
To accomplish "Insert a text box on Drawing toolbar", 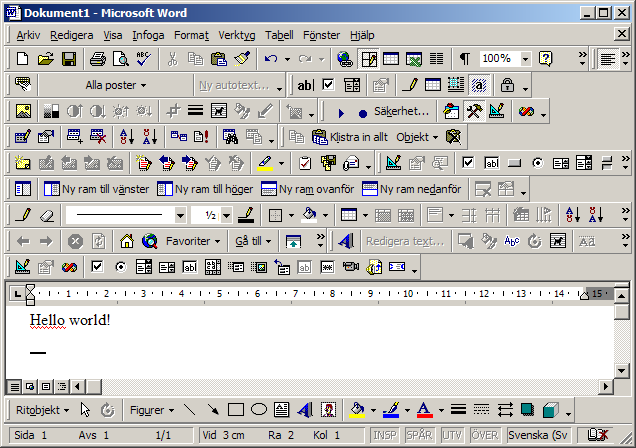I will point(281,410).
